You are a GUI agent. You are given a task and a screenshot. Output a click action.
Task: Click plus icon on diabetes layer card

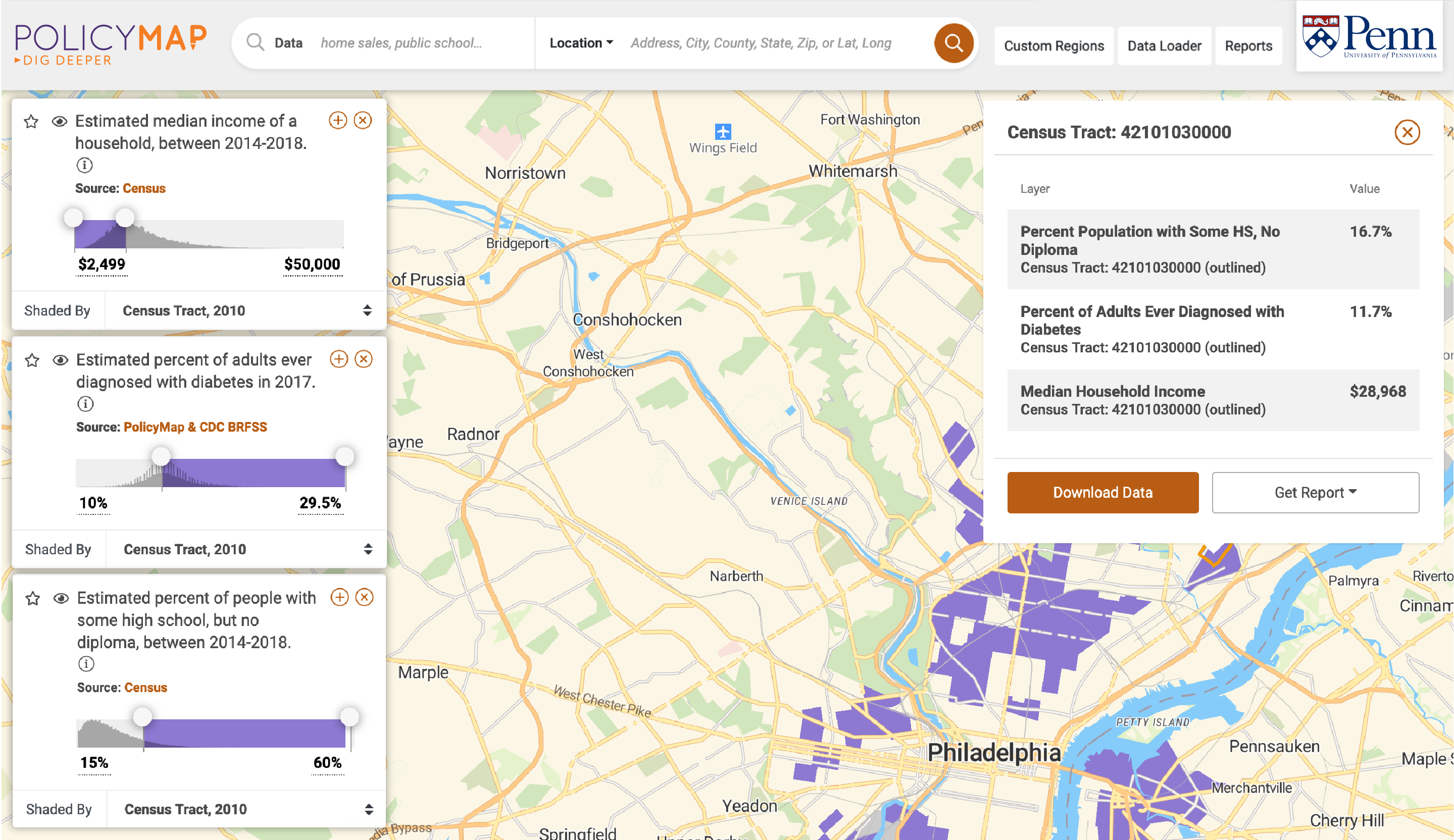pos(339,359)
